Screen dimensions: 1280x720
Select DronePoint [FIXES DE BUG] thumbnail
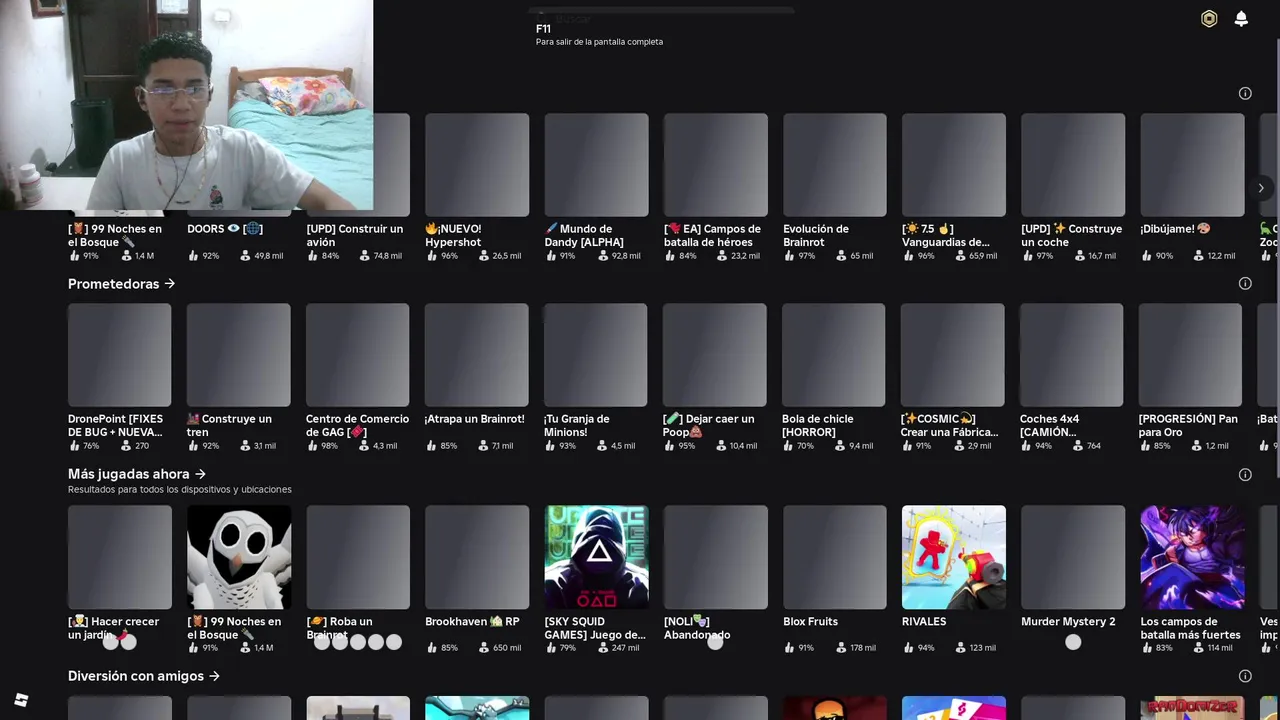click(x=119, y=355)
